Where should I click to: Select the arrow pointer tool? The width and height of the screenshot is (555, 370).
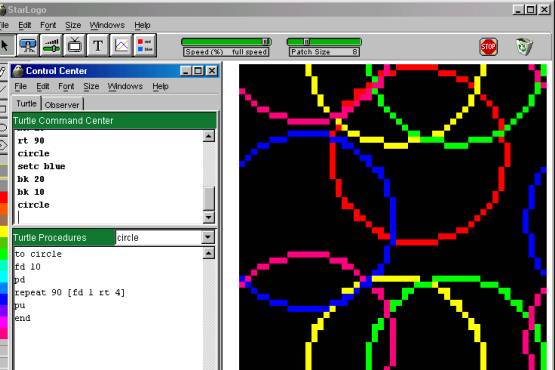coord(6,45)
